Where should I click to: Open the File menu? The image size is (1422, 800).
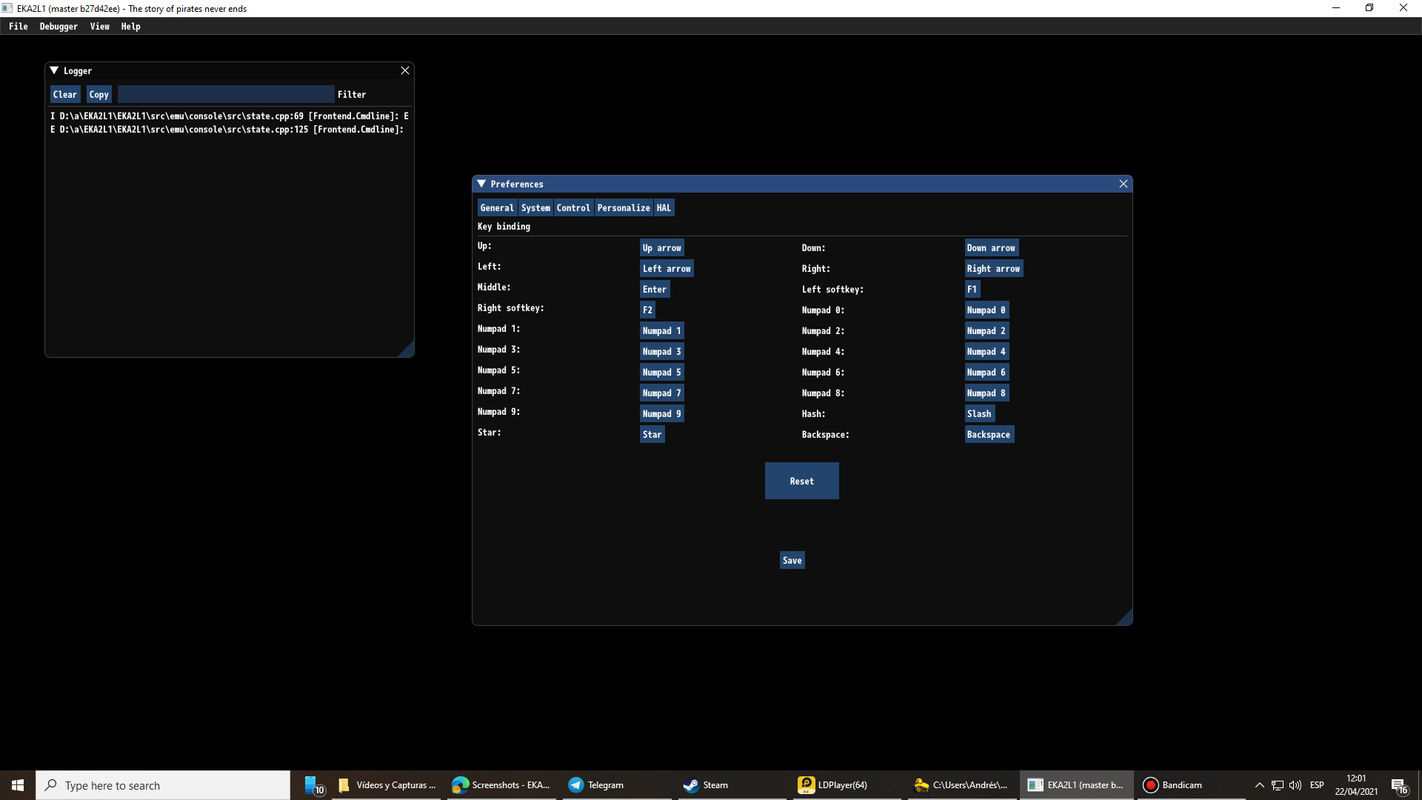[x=18, y=27]
